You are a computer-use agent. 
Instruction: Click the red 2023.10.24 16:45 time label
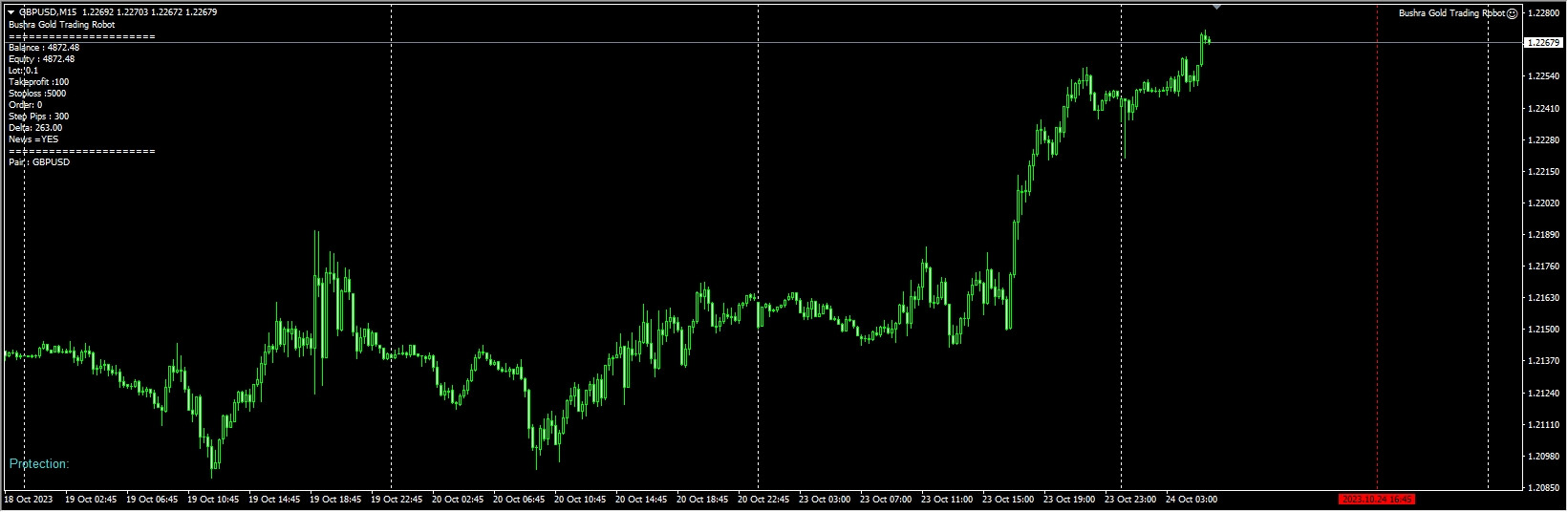point(1377,500)
